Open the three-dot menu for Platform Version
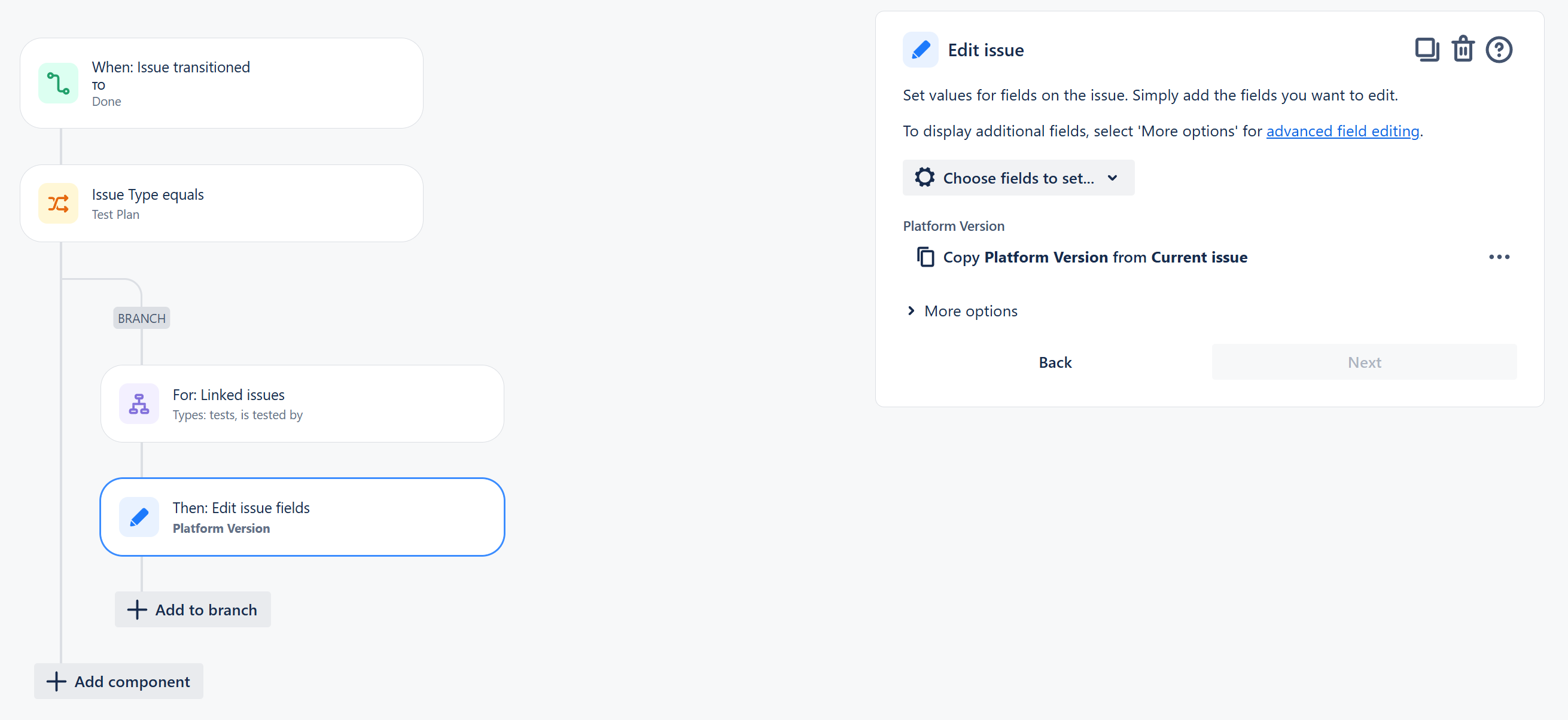Image resolution: width=1568 pixels, height=720 pixels. [x=1499, y=257]
